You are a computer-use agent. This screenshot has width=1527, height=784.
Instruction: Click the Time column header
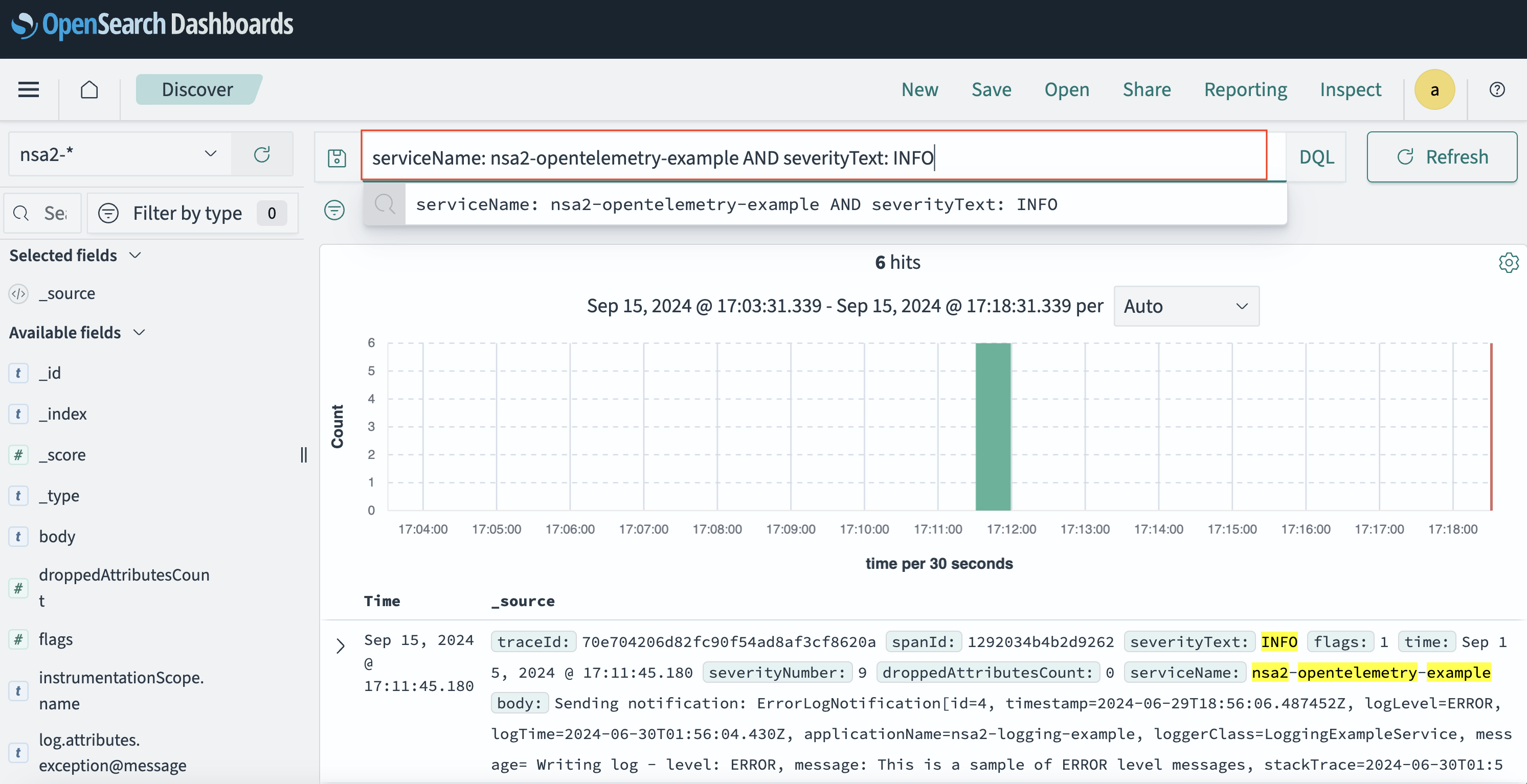[x=383, y=601]
